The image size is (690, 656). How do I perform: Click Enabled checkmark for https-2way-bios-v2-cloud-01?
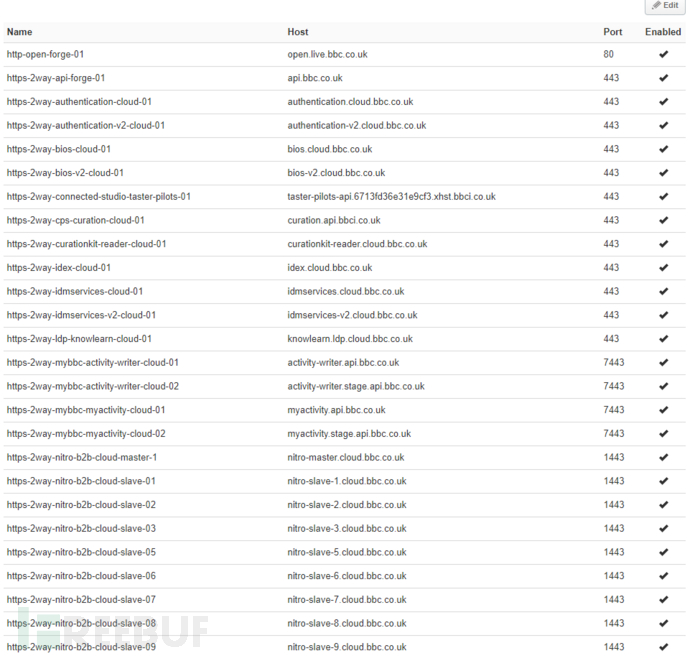[x=664, y=173]
